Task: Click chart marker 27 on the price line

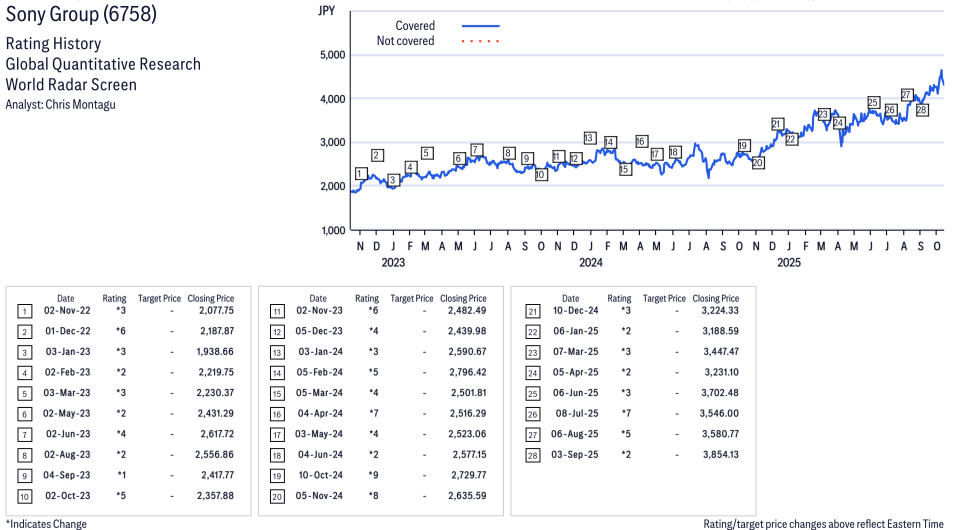Action: click(907, 95)
